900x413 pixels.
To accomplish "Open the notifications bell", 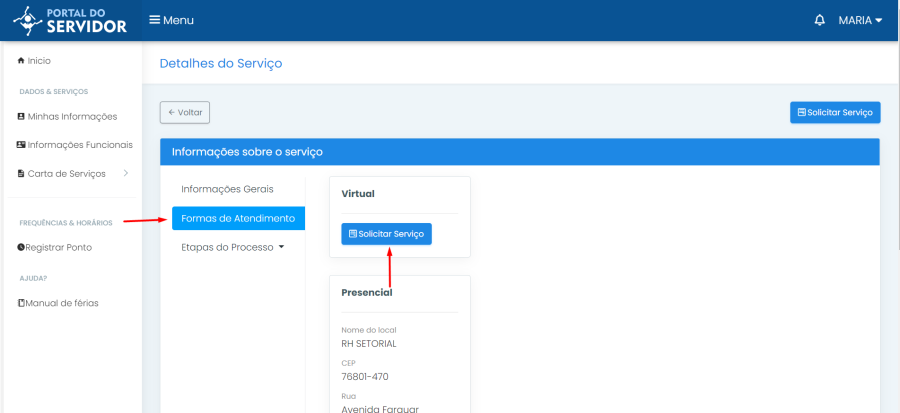I will (820, 20).
